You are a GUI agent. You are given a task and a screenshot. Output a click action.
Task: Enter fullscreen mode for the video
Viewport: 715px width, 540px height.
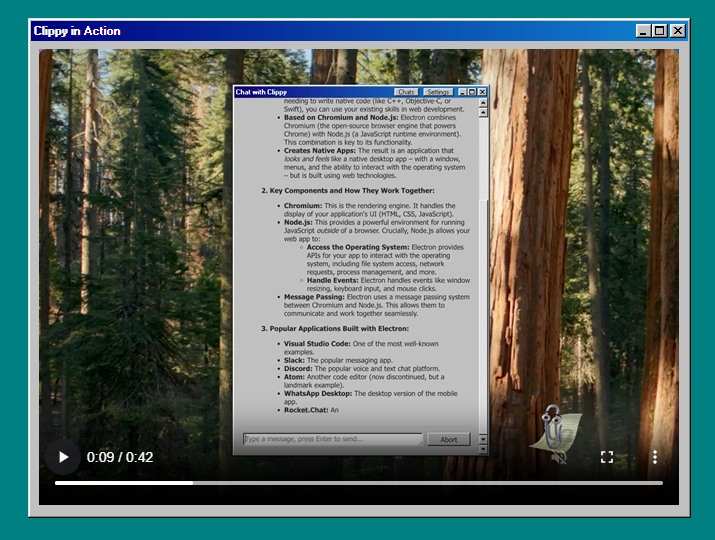tap(607, 457)
